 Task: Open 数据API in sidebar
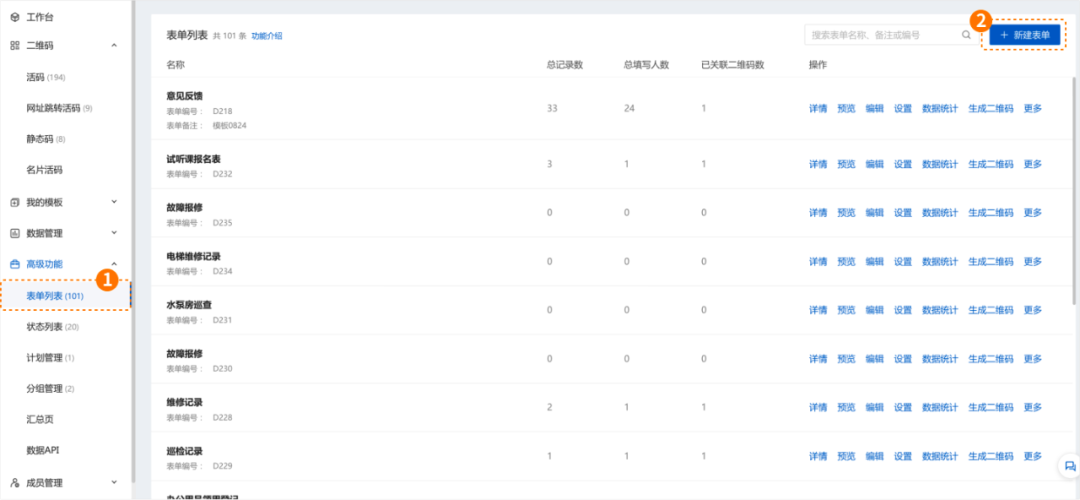pyautogui.click(x=43, y=450)
